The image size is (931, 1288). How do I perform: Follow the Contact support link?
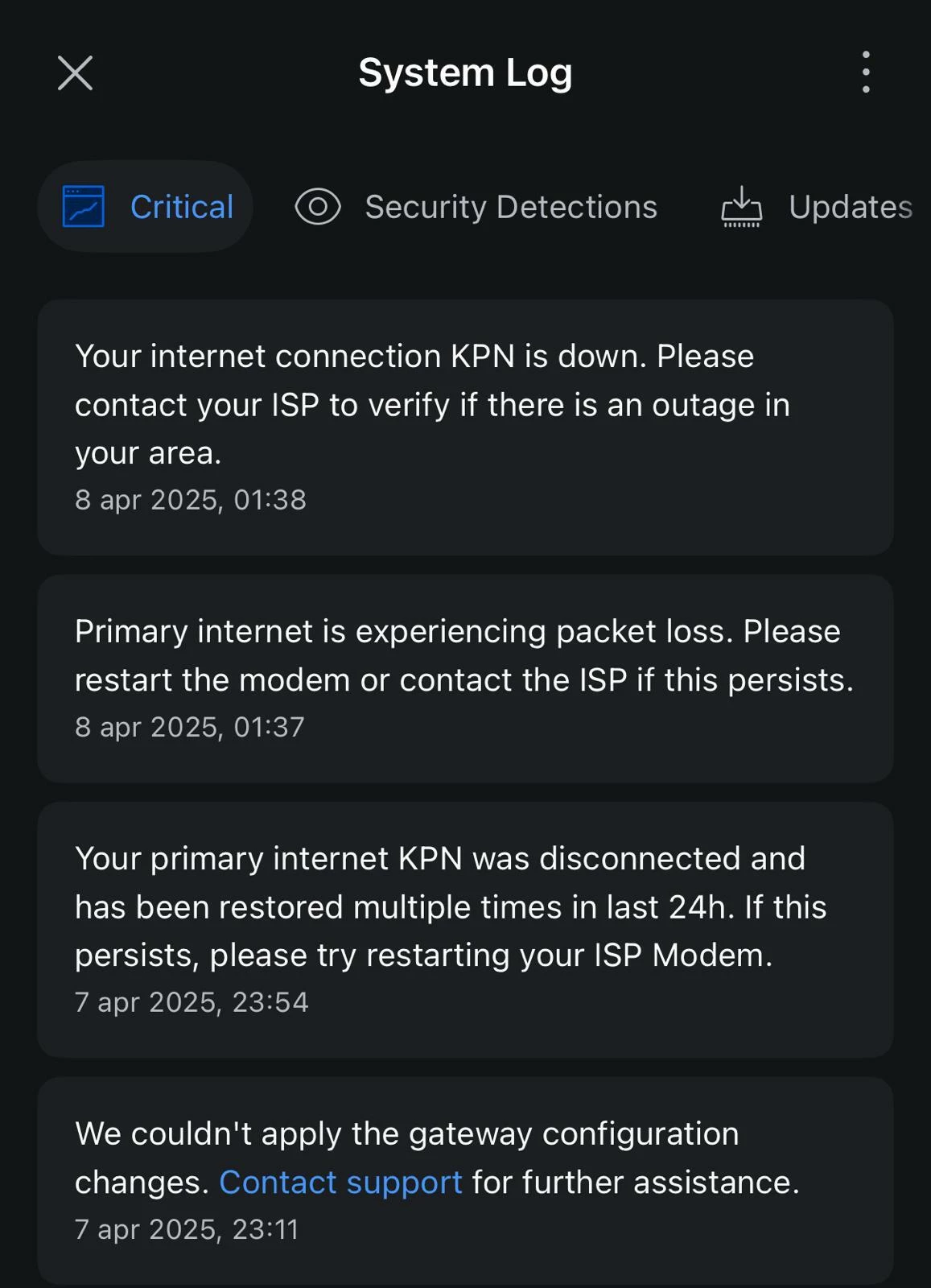(340, 1183)
